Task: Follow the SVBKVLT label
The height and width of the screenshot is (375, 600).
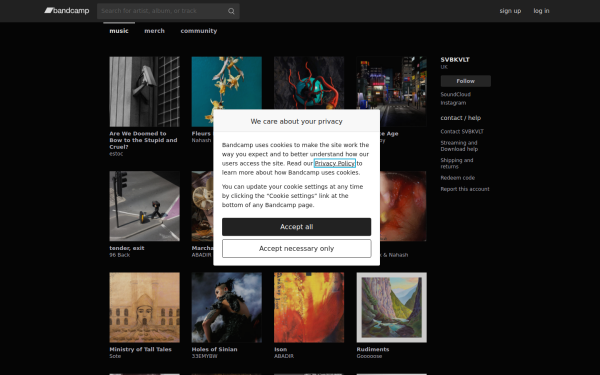Action: click(x=466, y=81)
